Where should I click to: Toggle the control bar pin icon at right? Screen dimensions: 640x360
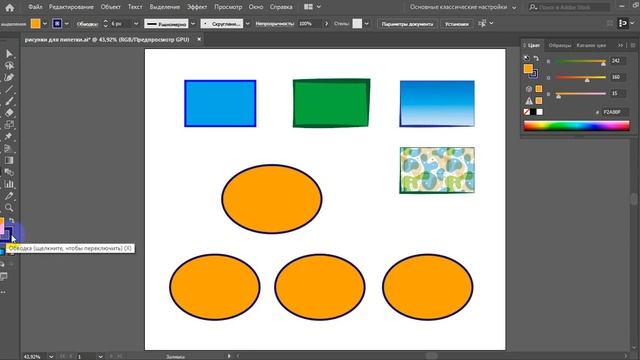[x=623, y=24]
